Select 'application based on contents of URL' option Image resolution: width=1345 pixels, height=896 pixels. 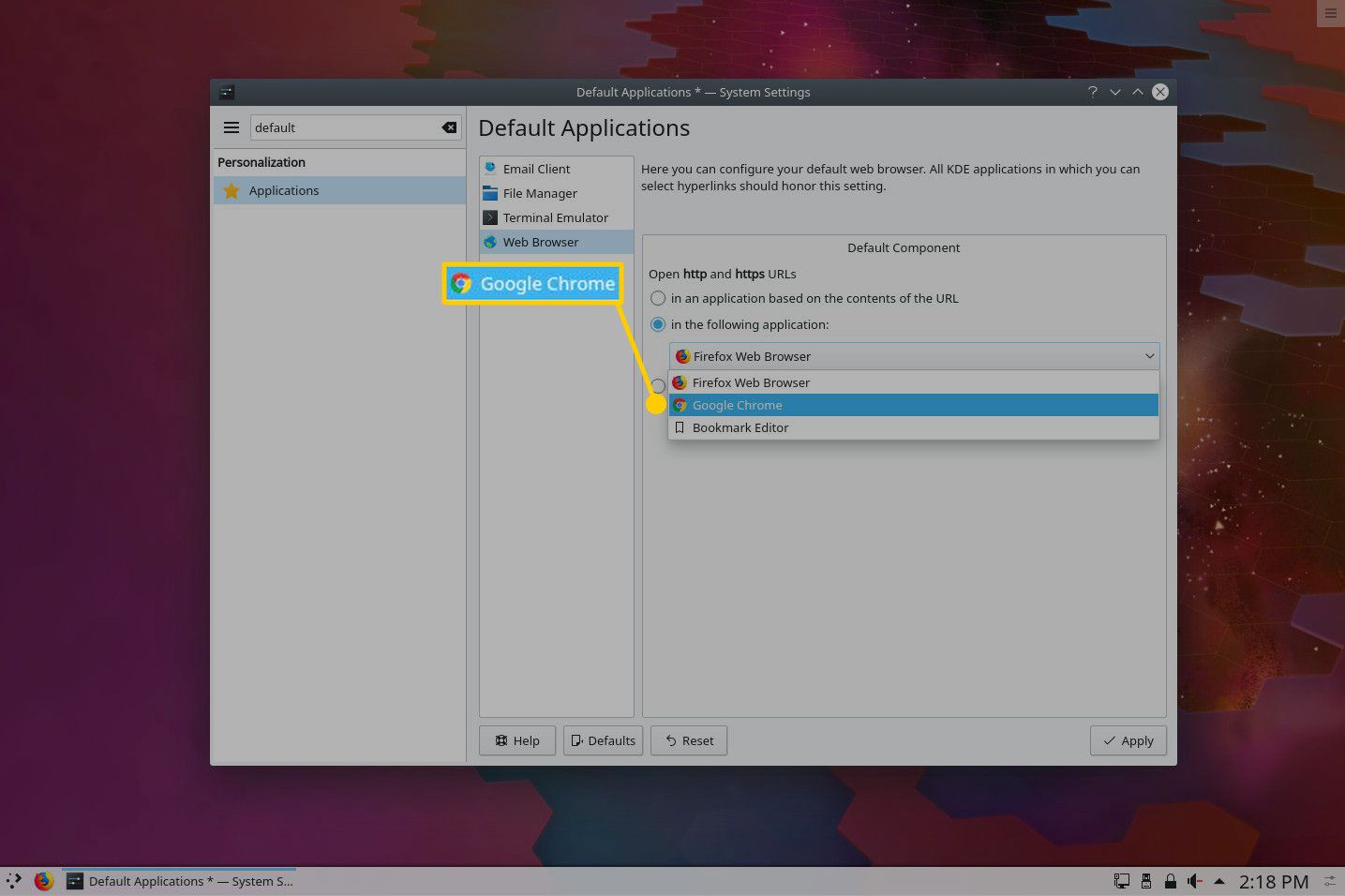(658, 298)
